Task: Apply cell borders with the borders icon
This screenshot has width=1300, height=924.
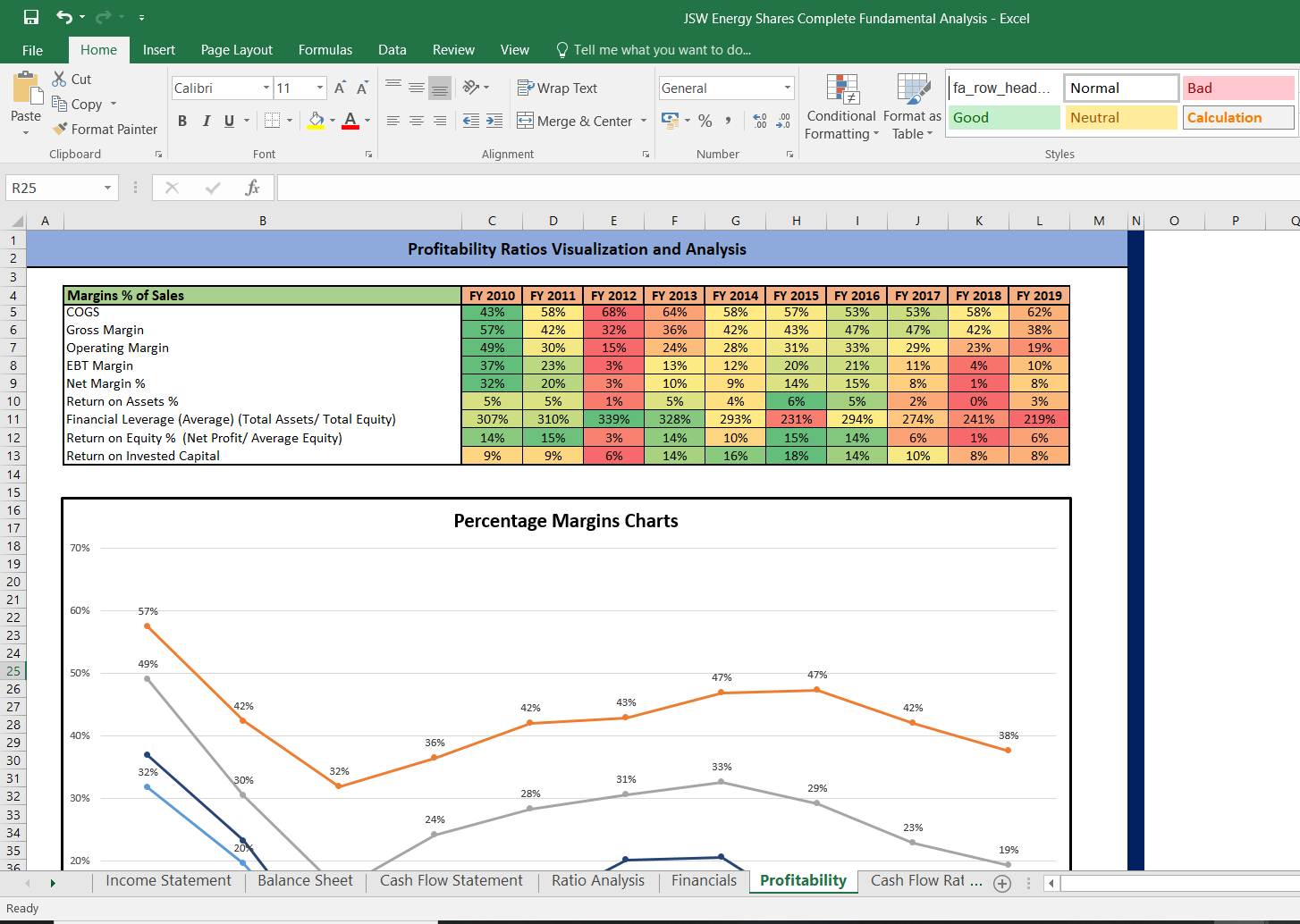Action: tap(273, 121)
